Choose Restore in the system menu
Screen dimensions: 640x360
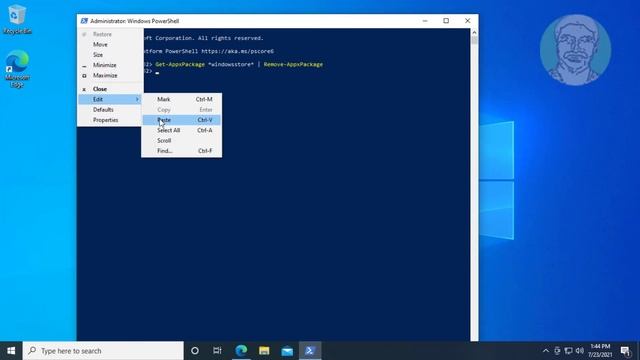coord(110,34)
